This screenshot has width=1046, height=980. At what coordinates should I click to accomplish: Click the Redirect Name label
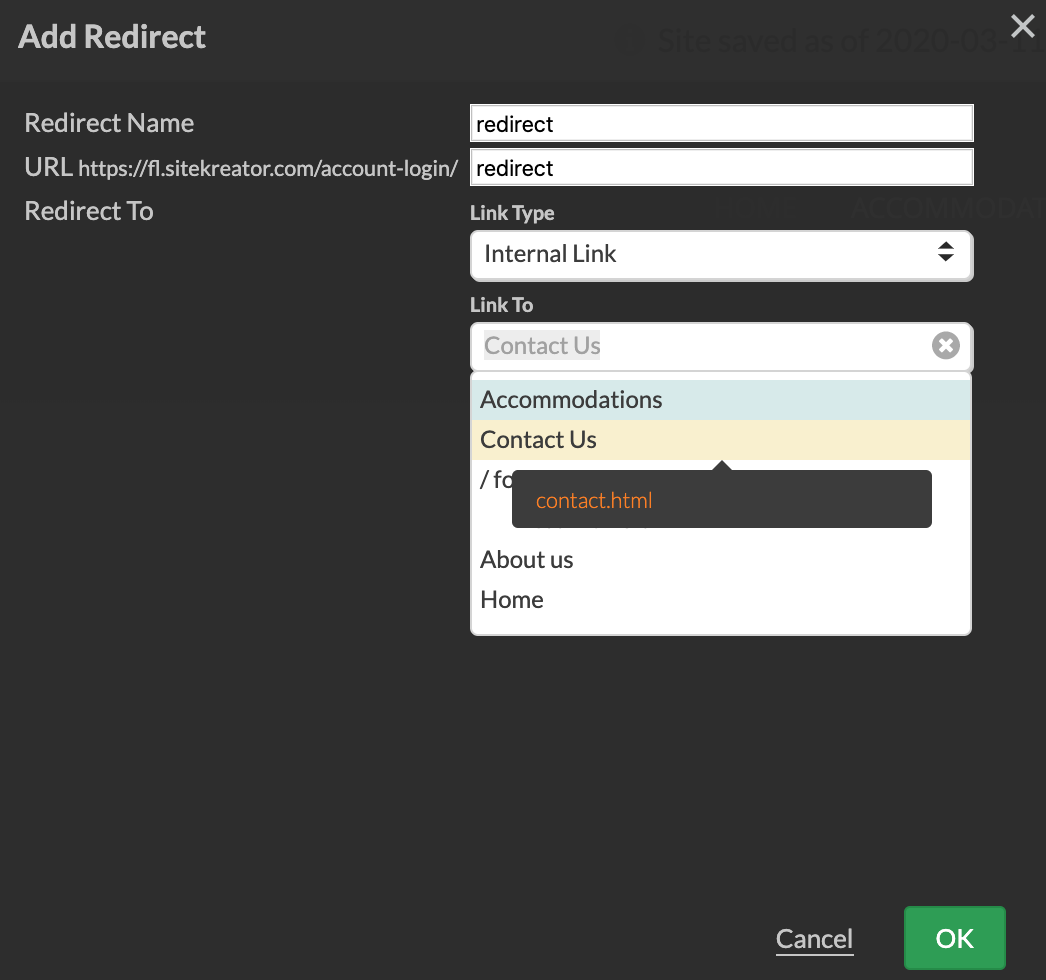coord(109,123)
